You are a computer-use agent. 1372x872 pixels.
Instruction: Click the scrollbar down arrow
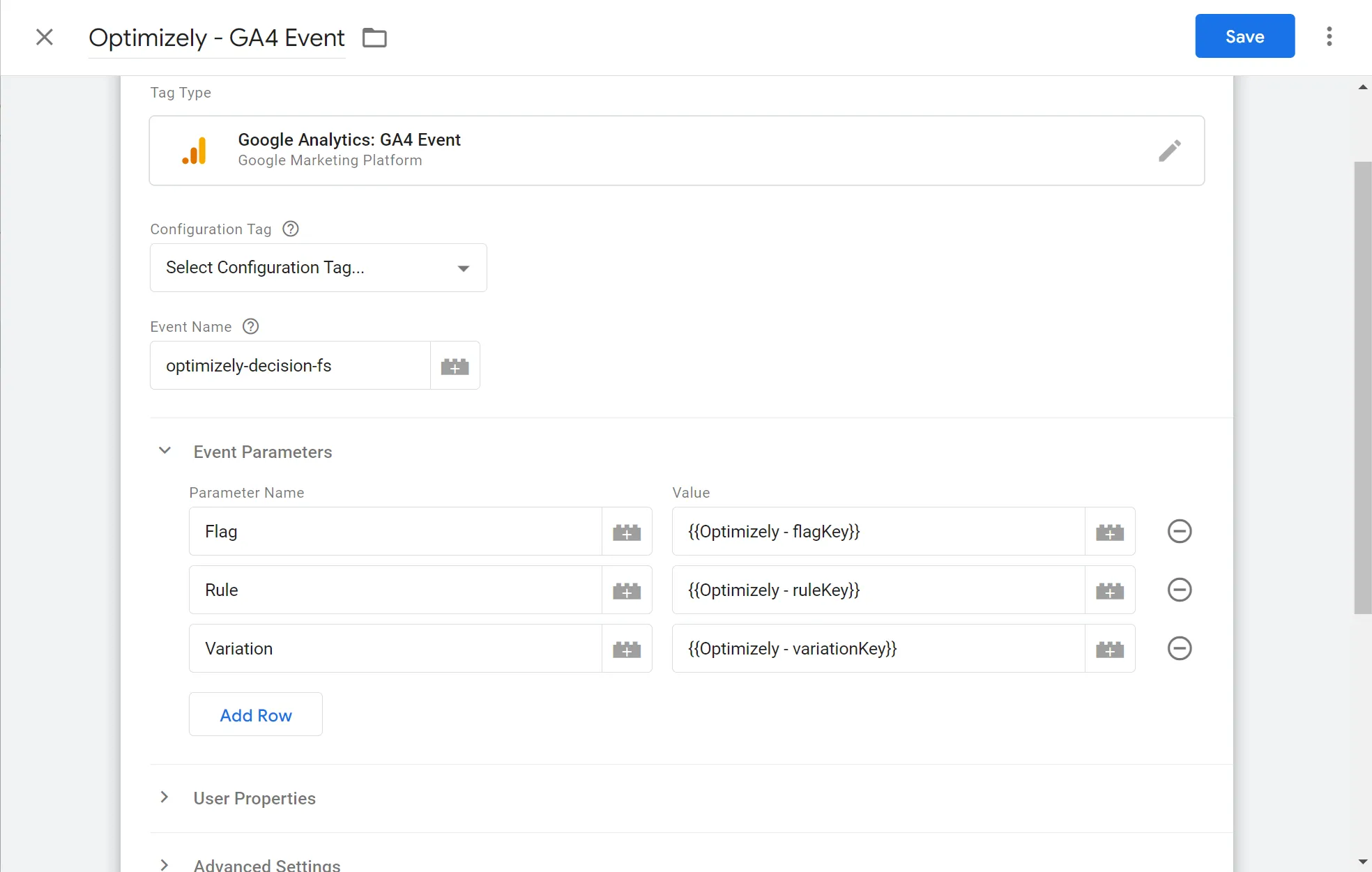1363,862
